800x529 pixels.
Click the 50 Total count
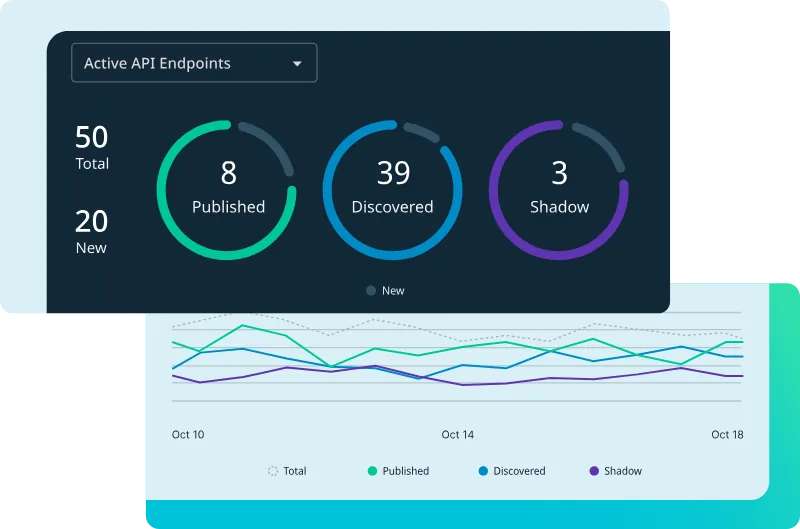click(92, 147)
